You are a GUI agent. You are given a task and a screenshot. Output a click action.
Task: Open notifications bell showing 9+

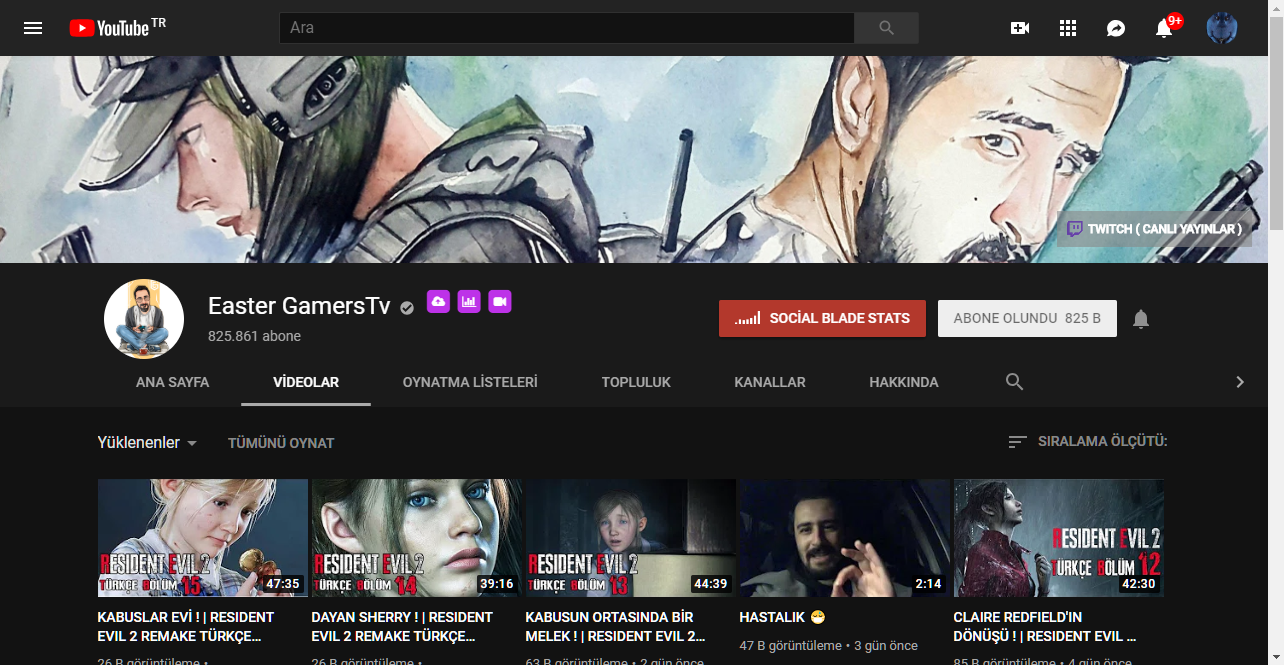(1165, 27)
